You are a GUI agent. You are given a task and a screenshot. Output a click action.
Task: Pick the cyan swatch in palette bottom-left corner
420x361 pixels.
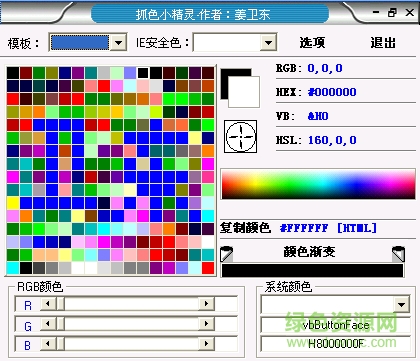(13, 268)
